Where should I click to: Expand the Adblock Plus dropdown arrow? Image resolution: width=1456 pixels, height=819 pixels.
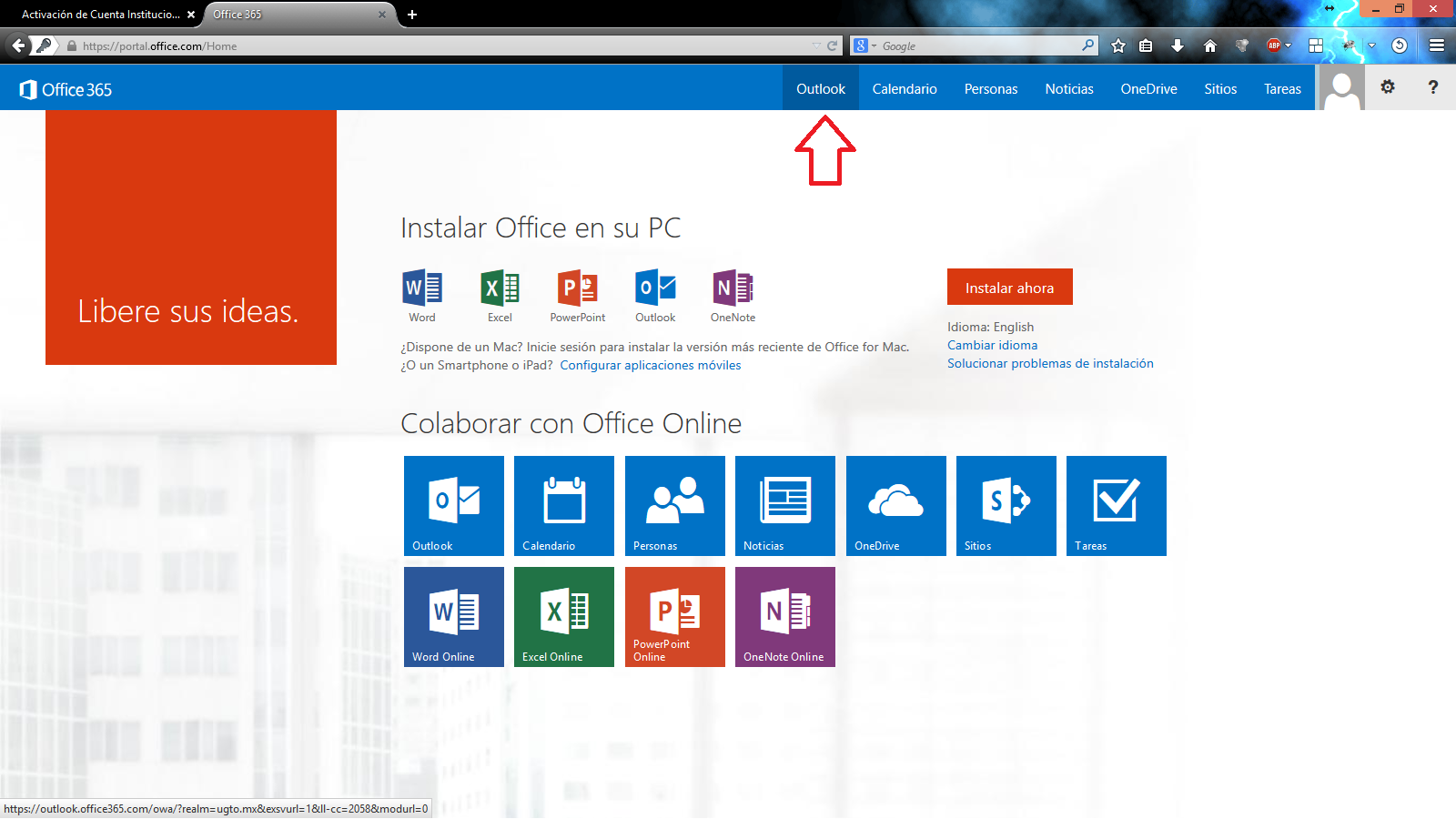(1288, 45)
